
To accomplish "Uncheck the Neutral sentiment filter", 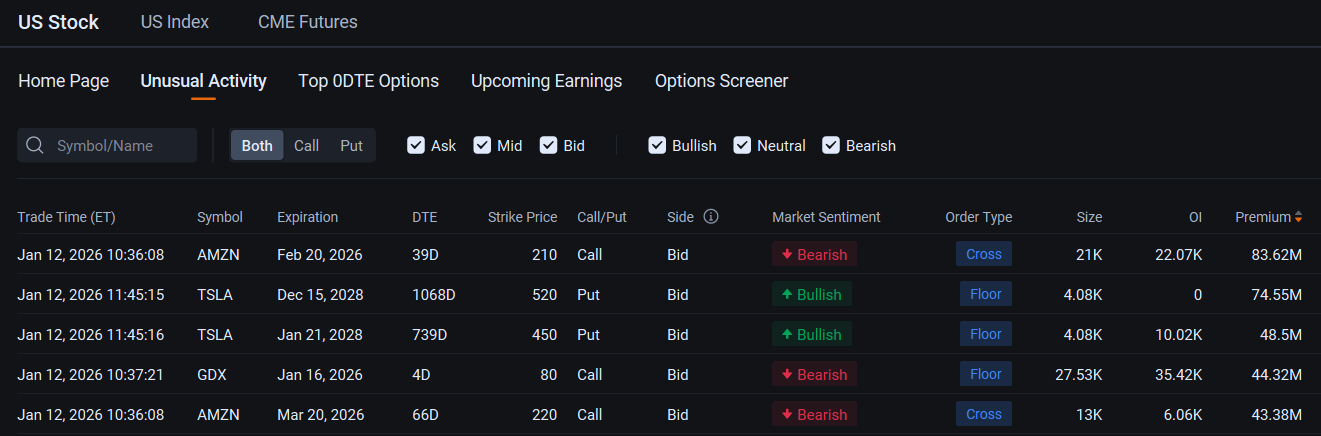I will pos(742,145).
